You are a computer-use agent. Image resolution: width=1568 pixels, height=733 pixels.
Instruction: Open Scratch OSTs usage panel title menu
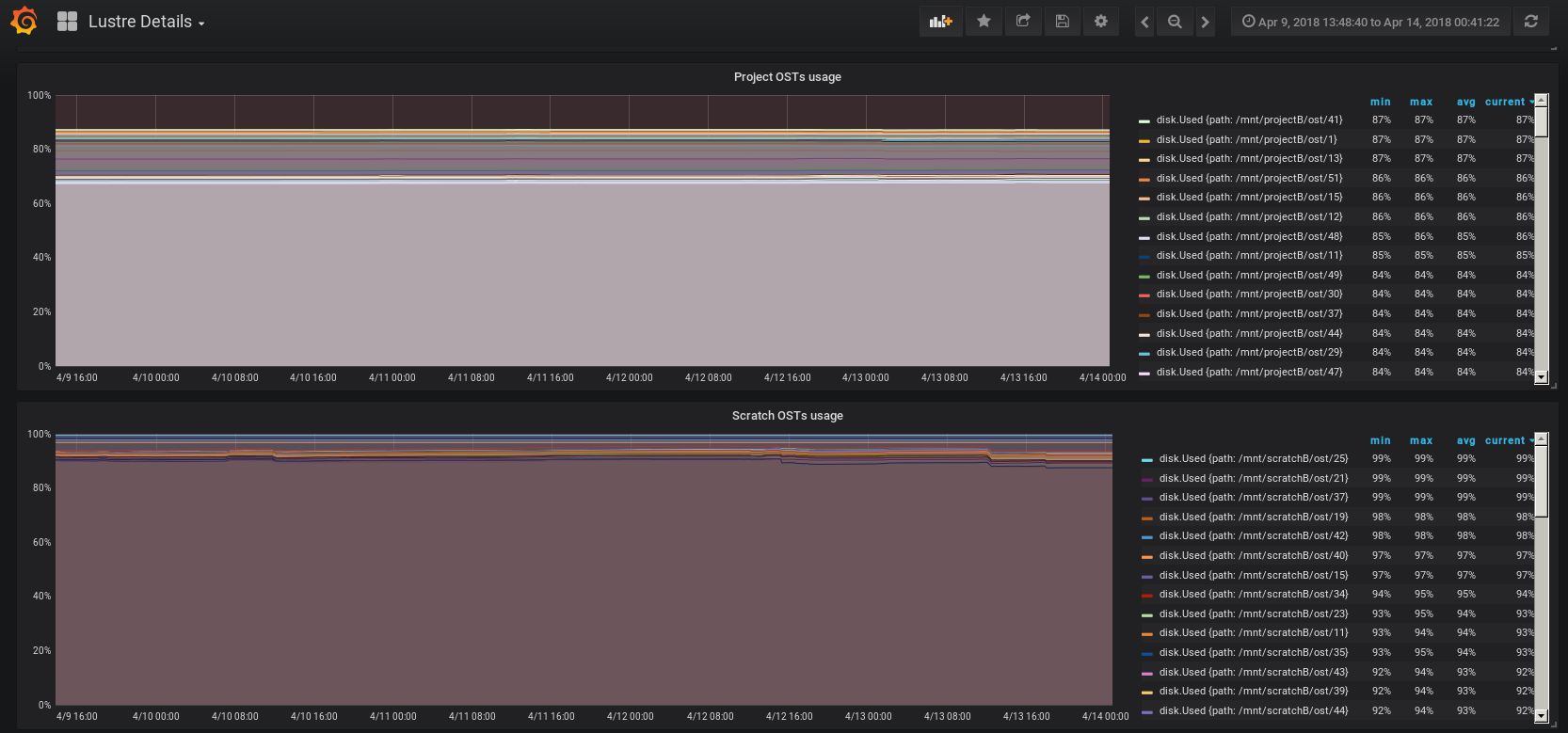(787, 416)
